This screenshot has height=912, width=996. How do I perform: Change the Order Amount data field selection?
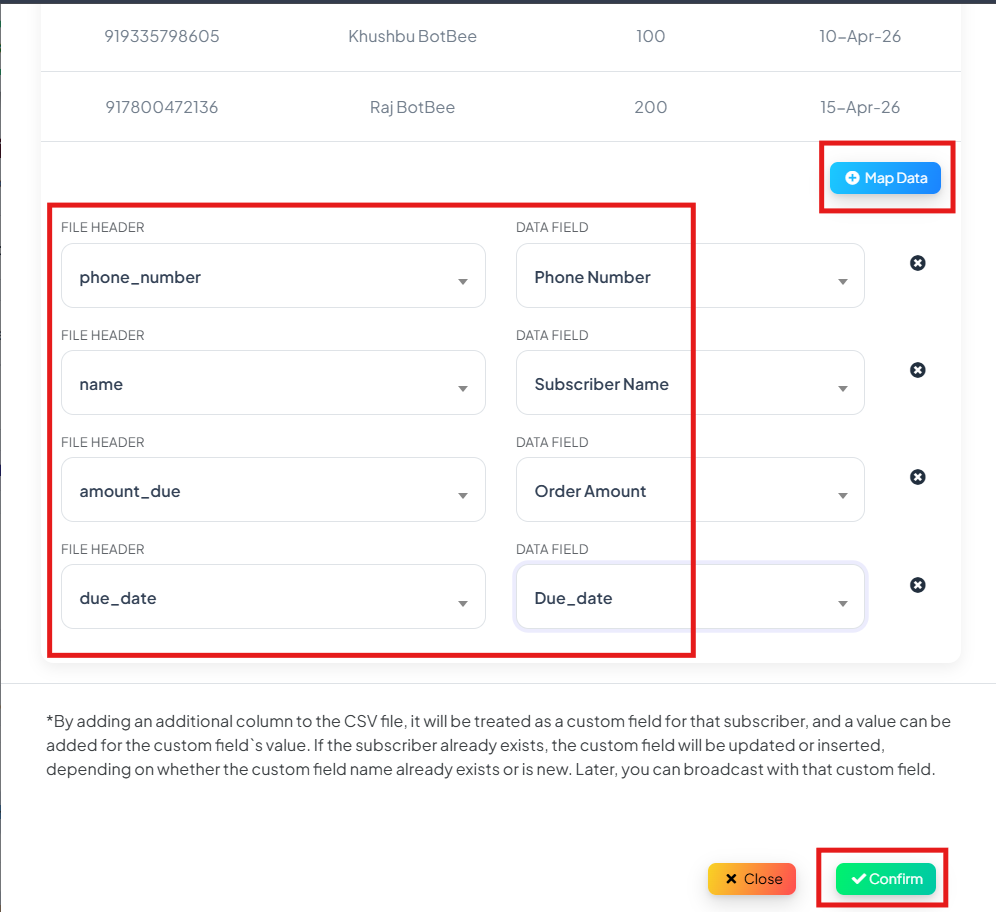[690, 490]
